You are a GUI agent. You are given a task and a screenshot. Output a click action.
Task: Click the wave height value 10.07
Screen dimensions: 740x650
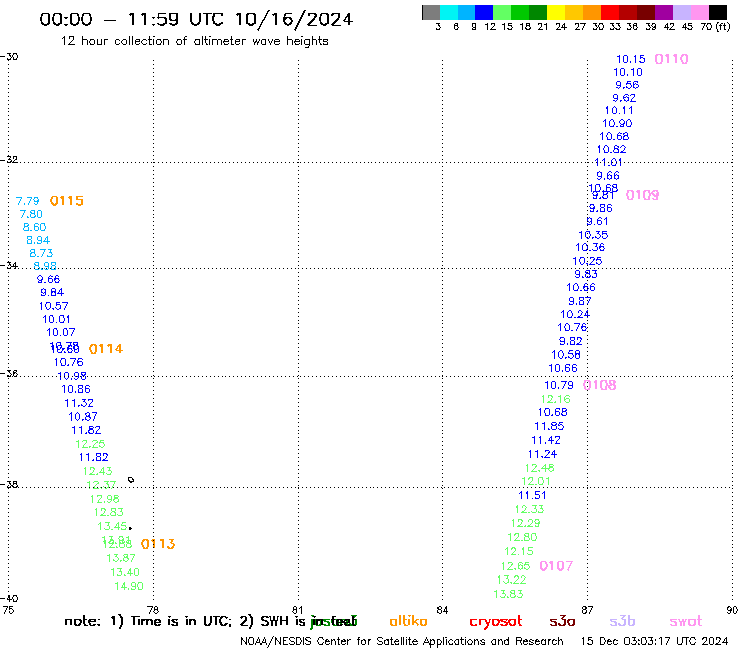click(x=60, y=332)
